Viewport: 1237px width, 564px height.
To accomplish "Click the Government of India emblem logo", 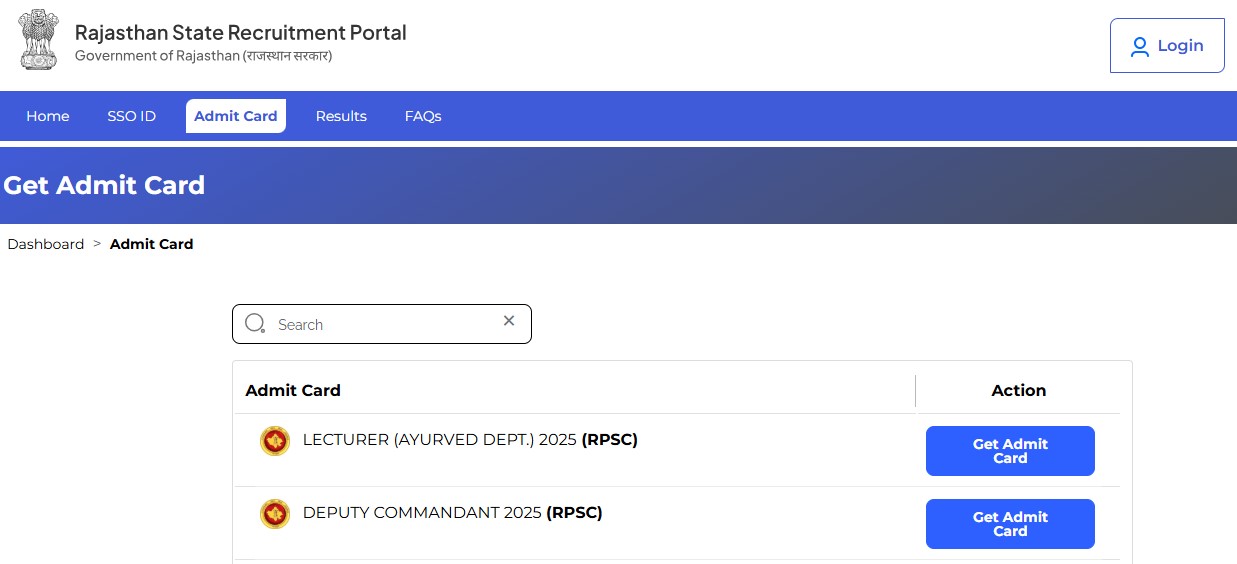I will tap(39, 39).
